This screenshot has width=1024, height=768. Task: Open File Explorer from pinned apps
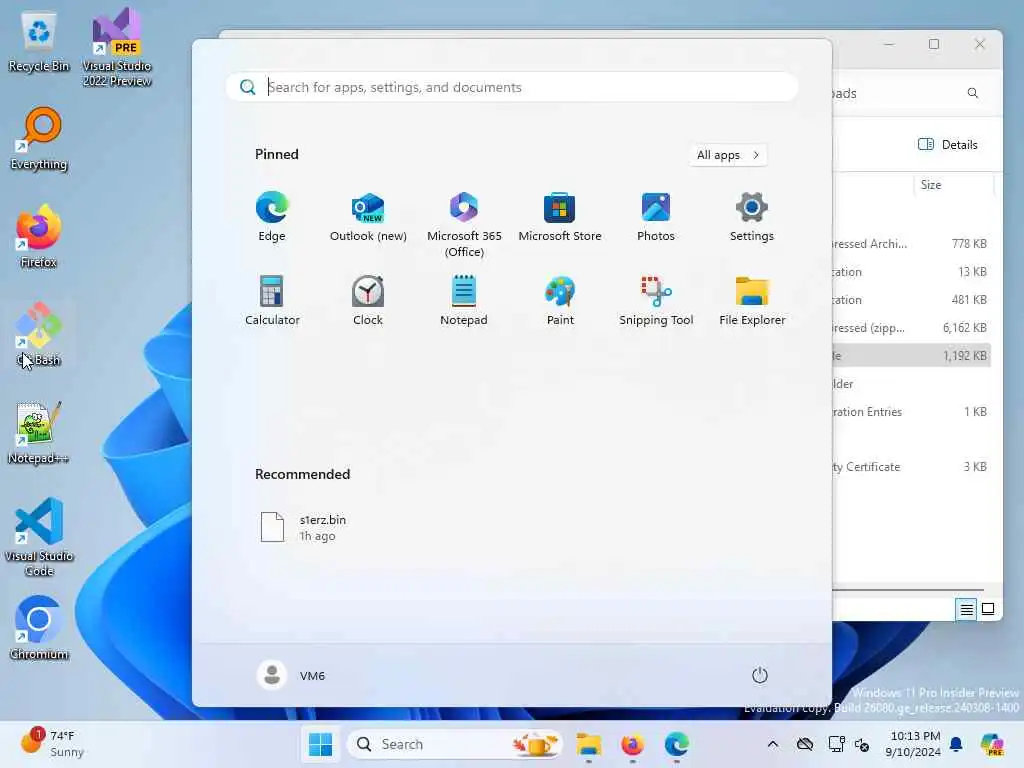tap(752, 301)
